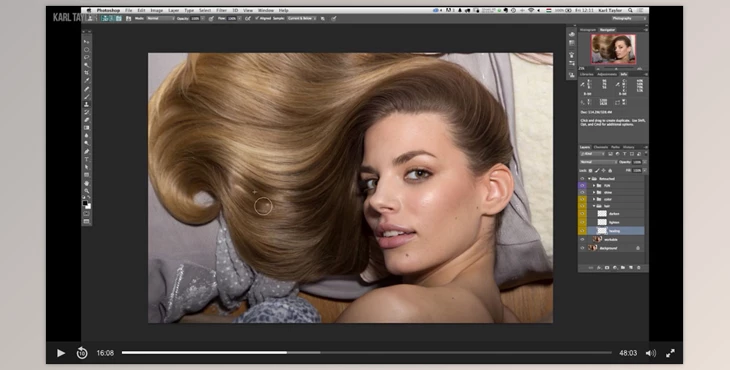Toggle the Aligned checkbox
730x370 pixels.
pos(257,19)
